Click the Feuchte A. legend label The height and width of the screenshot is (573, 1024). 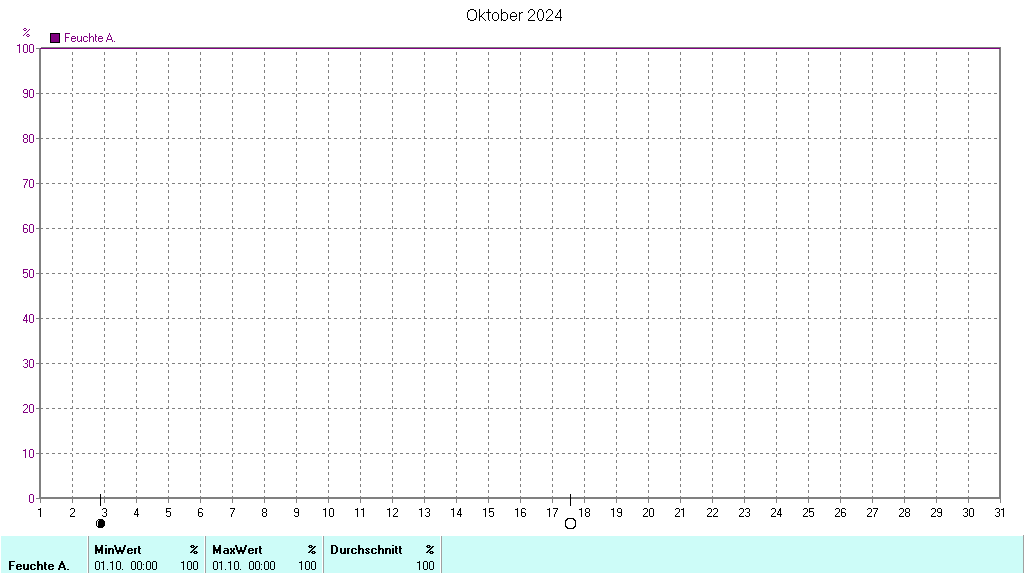click(x=89, y=38)
